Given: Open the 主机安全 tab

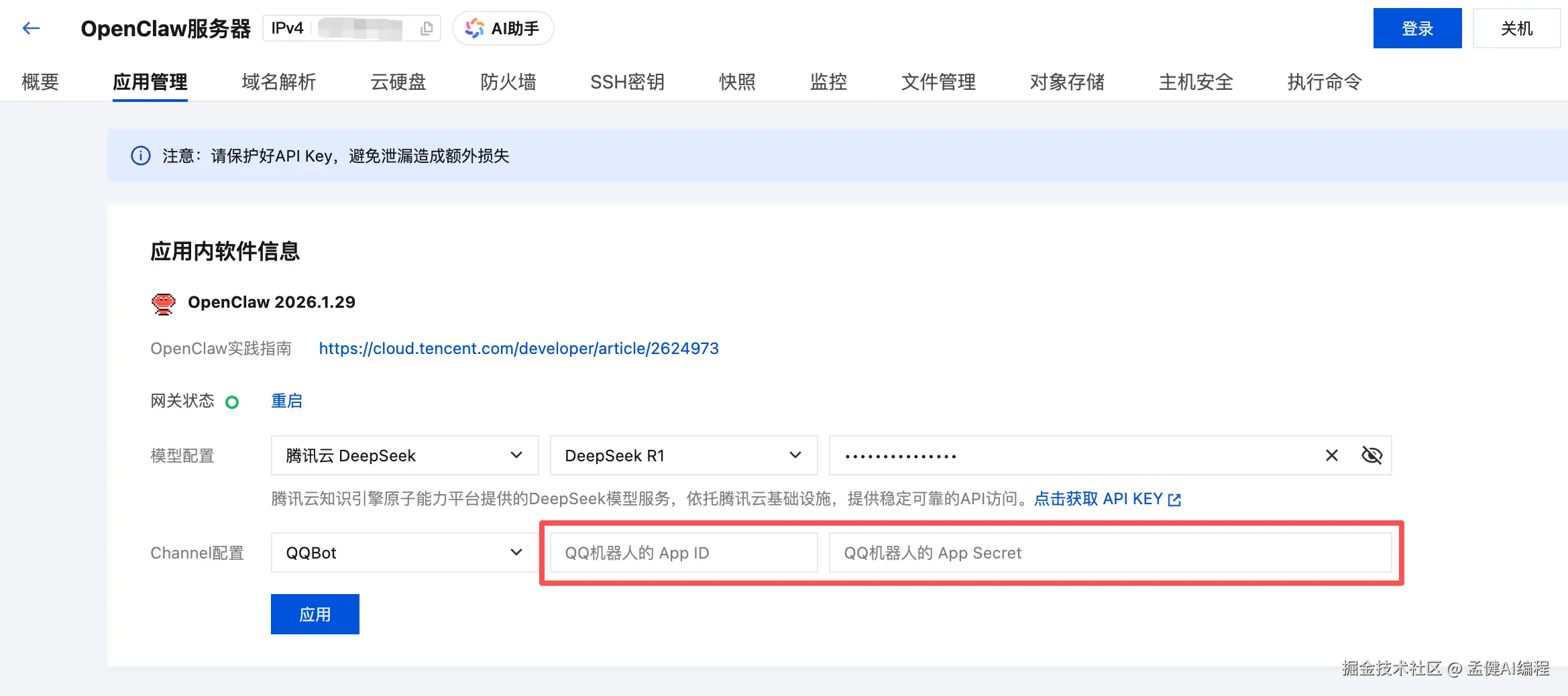Looking at the screenshot, I should coord(1196,82).
